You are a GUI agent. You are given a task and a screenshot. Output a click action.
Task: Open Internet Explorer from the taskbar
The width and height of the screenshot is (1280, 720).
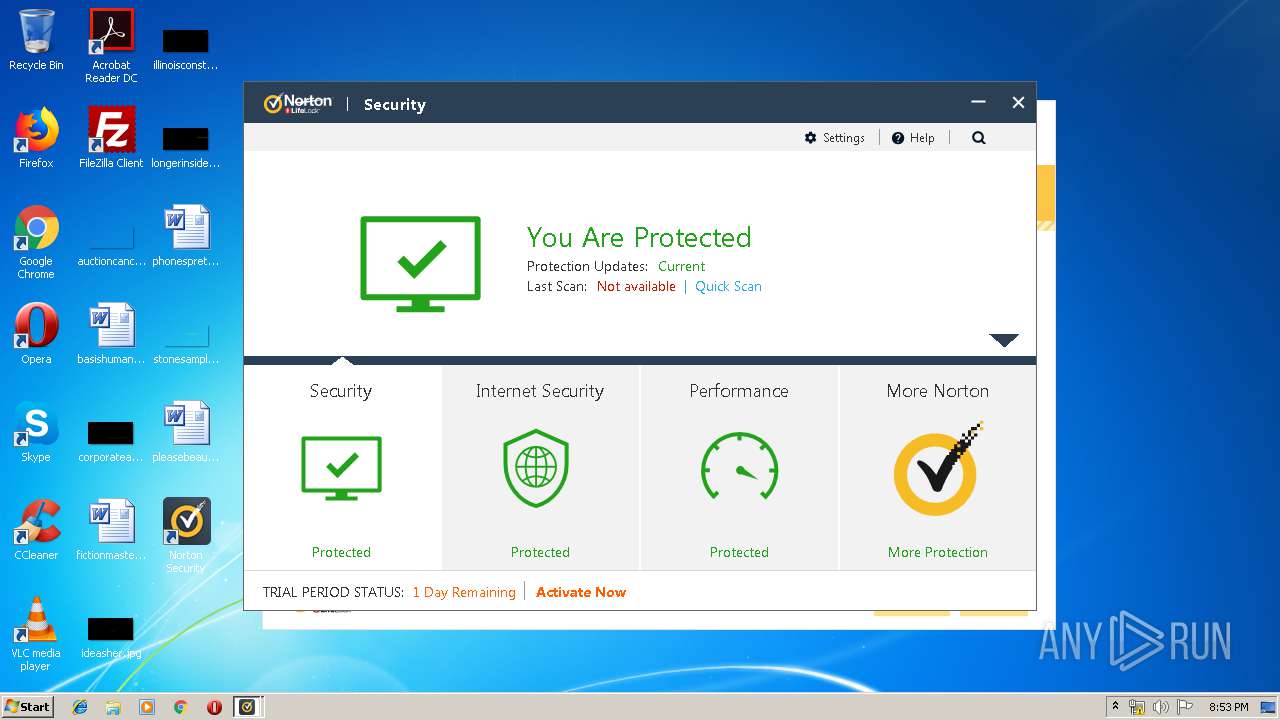click(80, 707)
